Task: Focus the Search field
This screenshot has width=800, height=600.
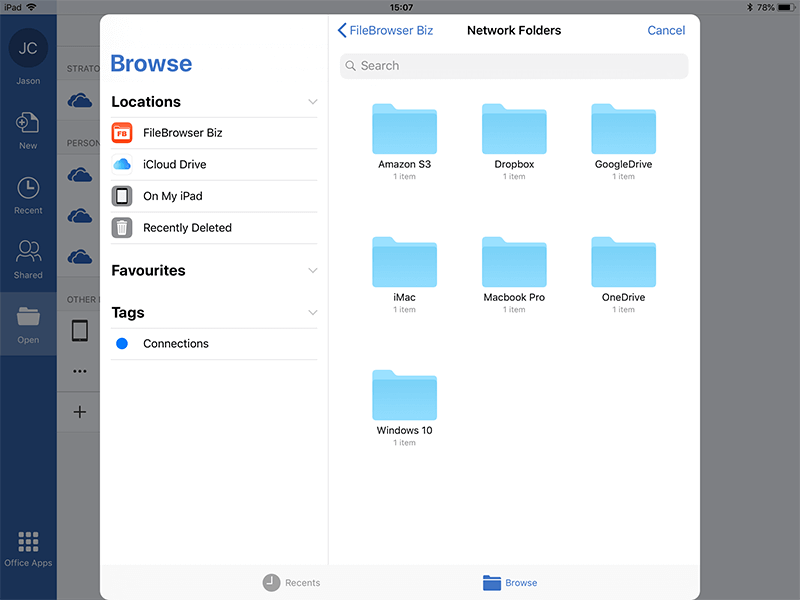Action: click(x=514, y=66)
